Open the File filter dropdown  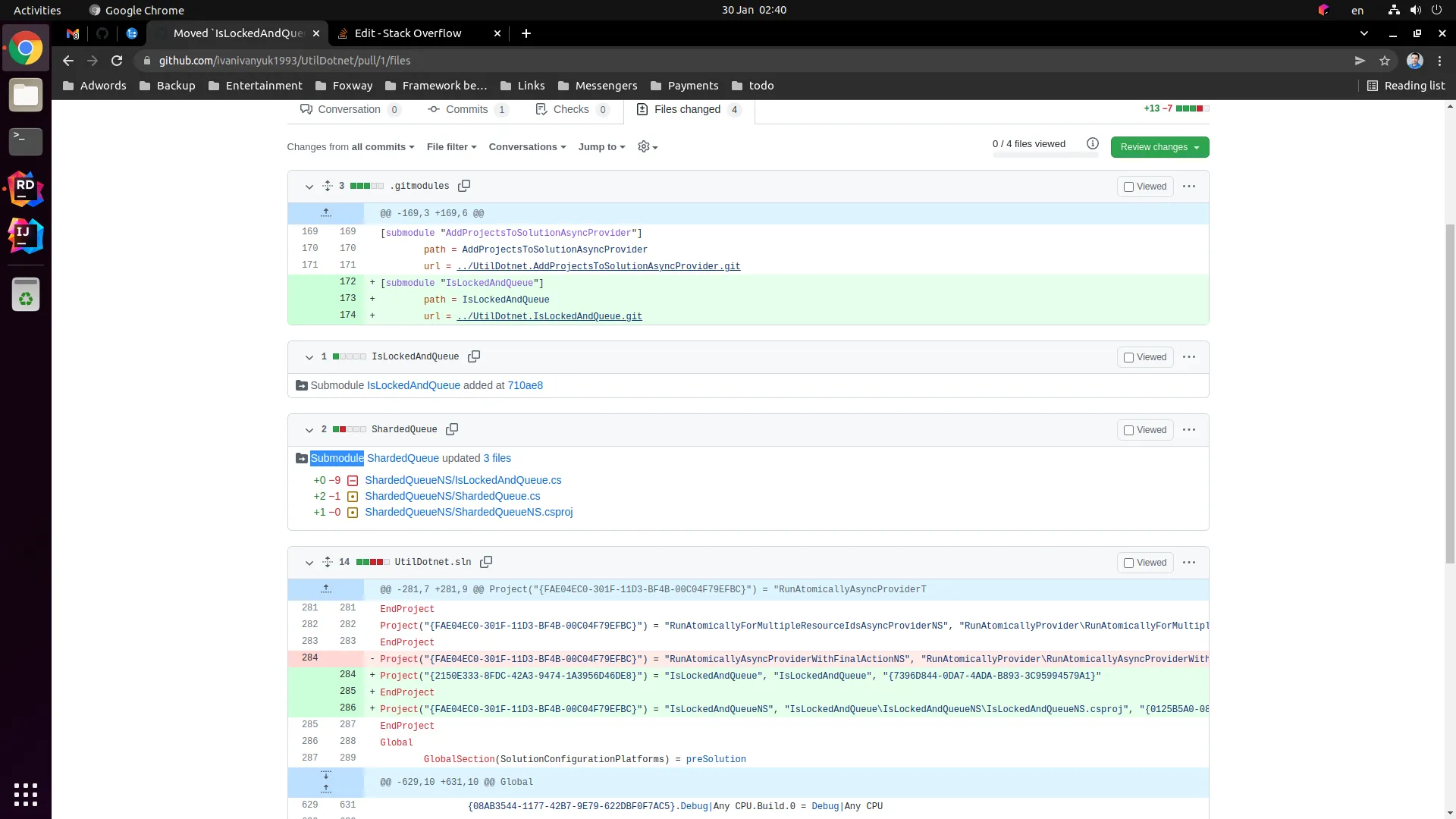[451, 147]
